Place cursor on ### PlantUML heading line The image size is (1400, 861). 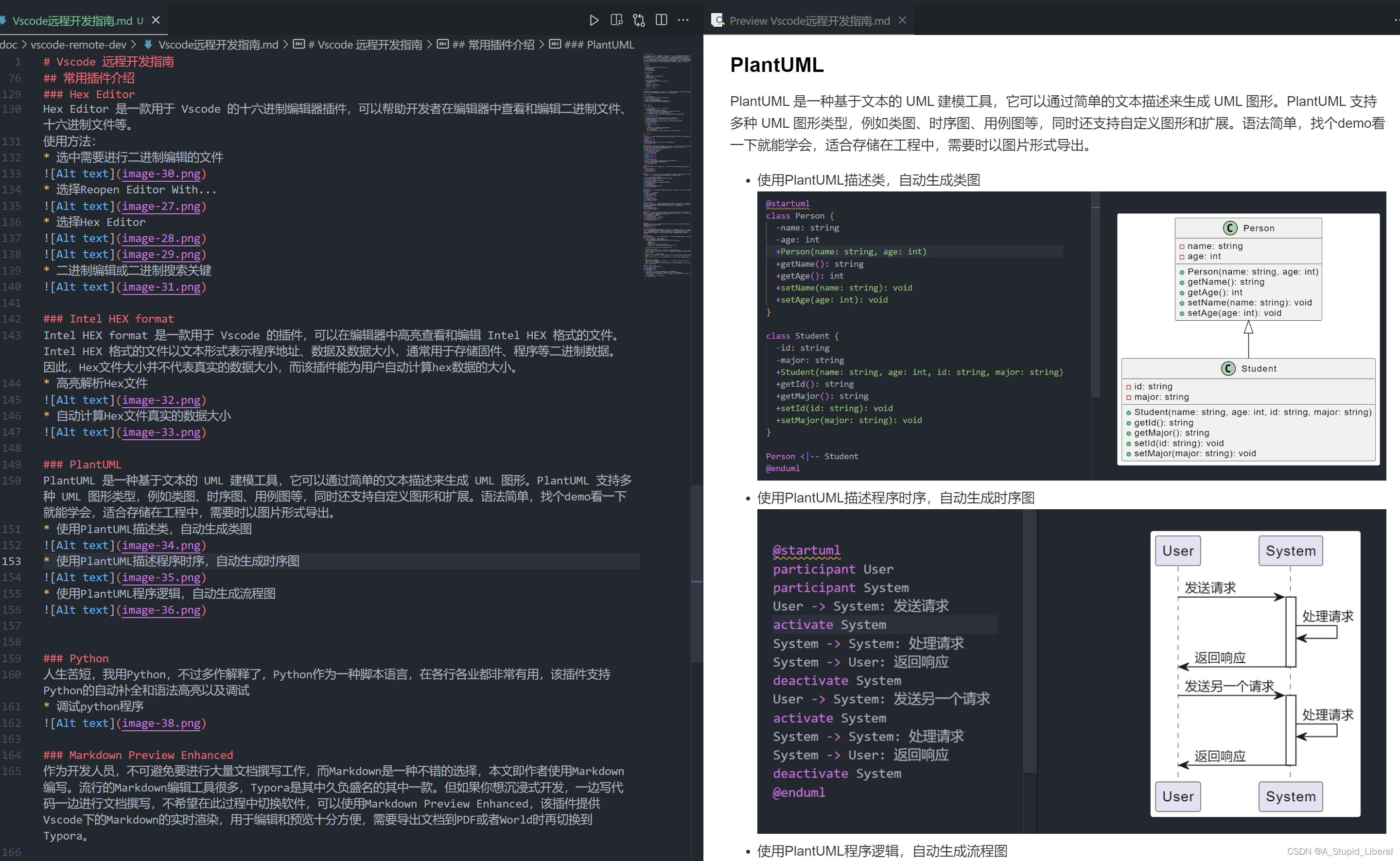point(82,465)
